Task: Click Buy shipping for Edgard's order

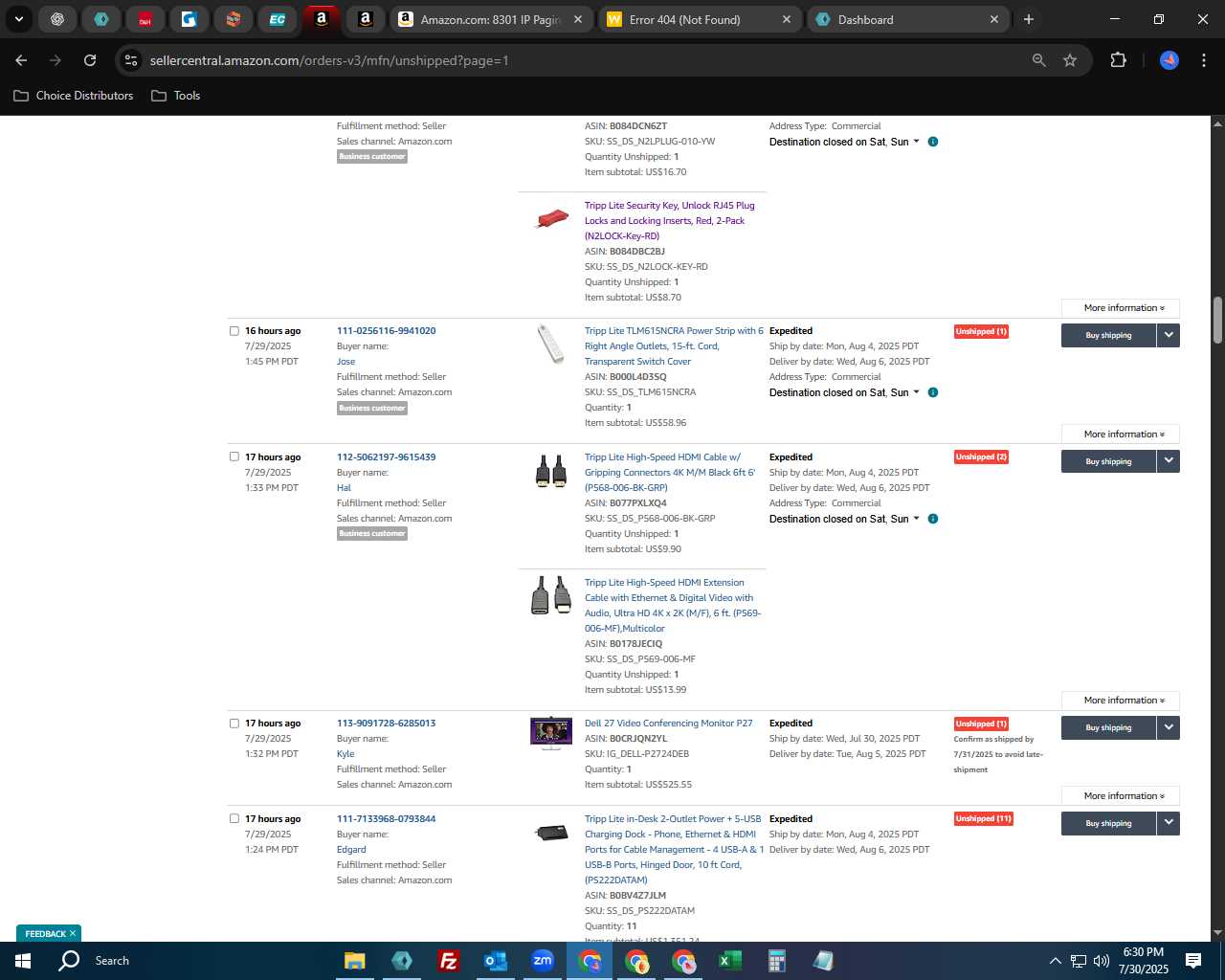Action: pyautogui.click(x=1108, y=823)
